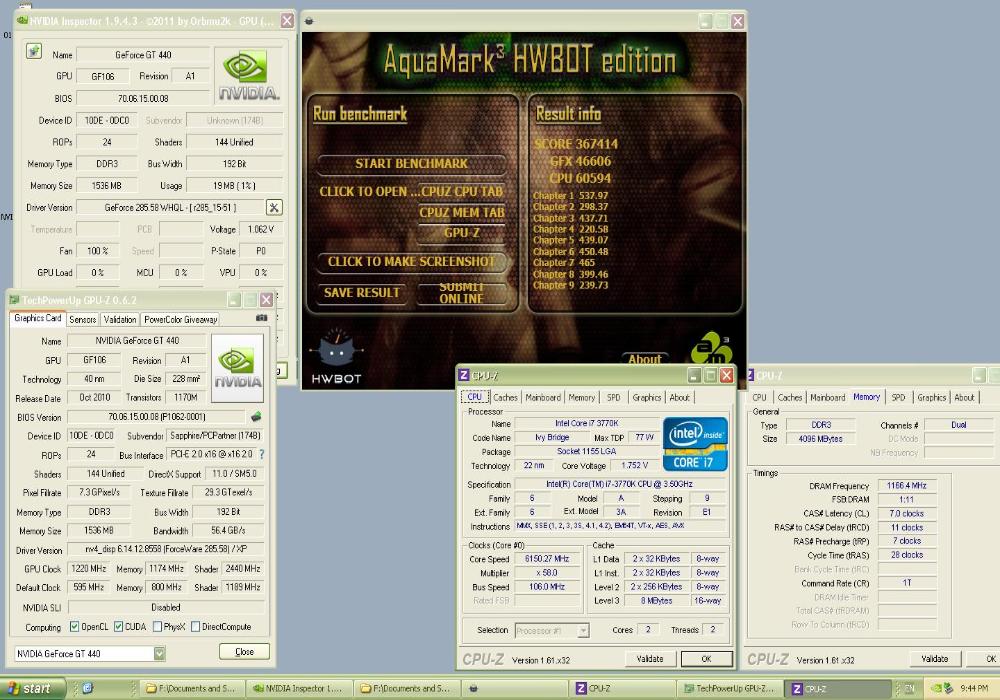Screen dimensions: 1000x700
Task: Click the About button in AquaMark
Action: coord(645,359)
